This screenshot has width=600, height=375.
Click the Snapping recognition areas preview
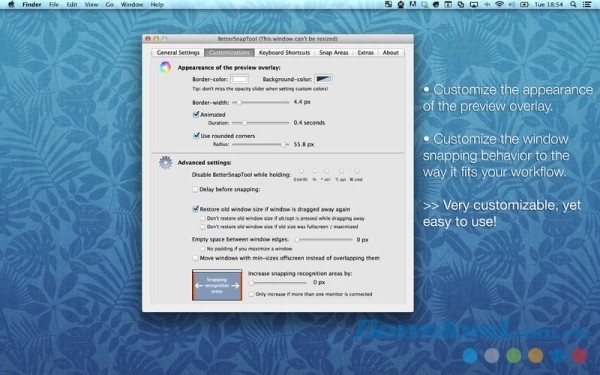pos(217,285)
